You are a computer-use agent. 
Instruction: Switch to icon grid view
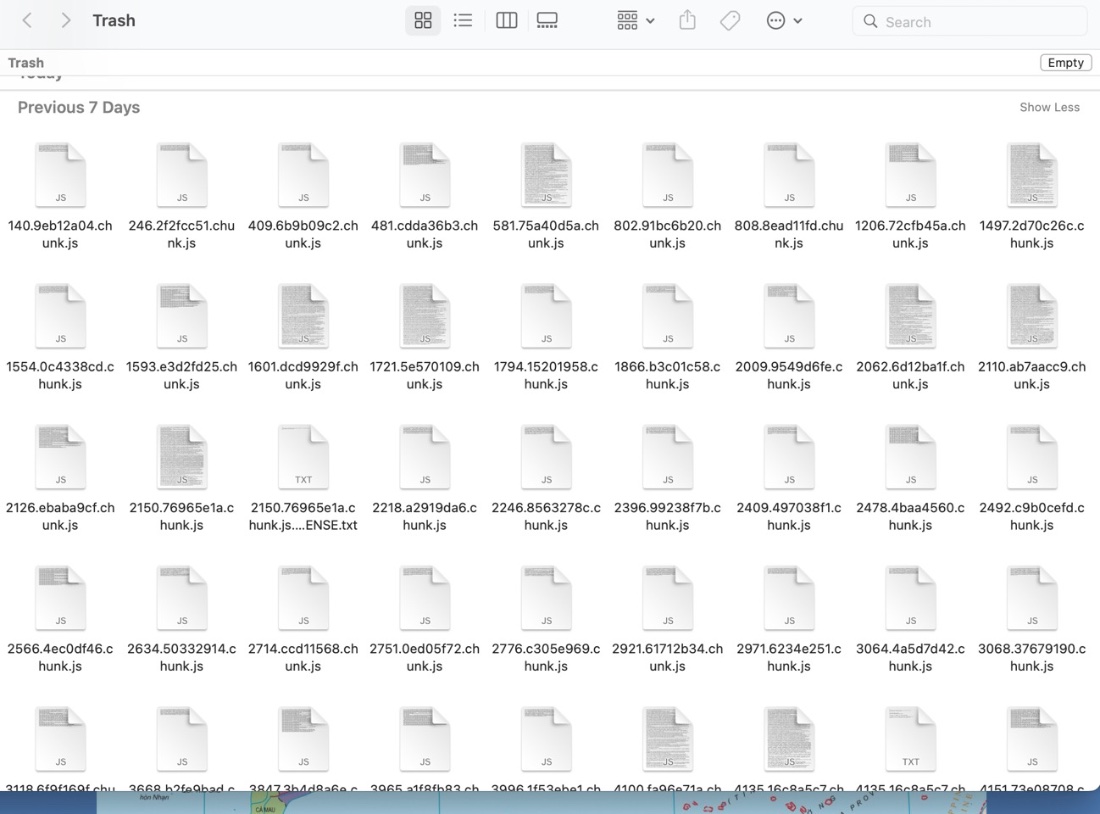pos(423,21)
